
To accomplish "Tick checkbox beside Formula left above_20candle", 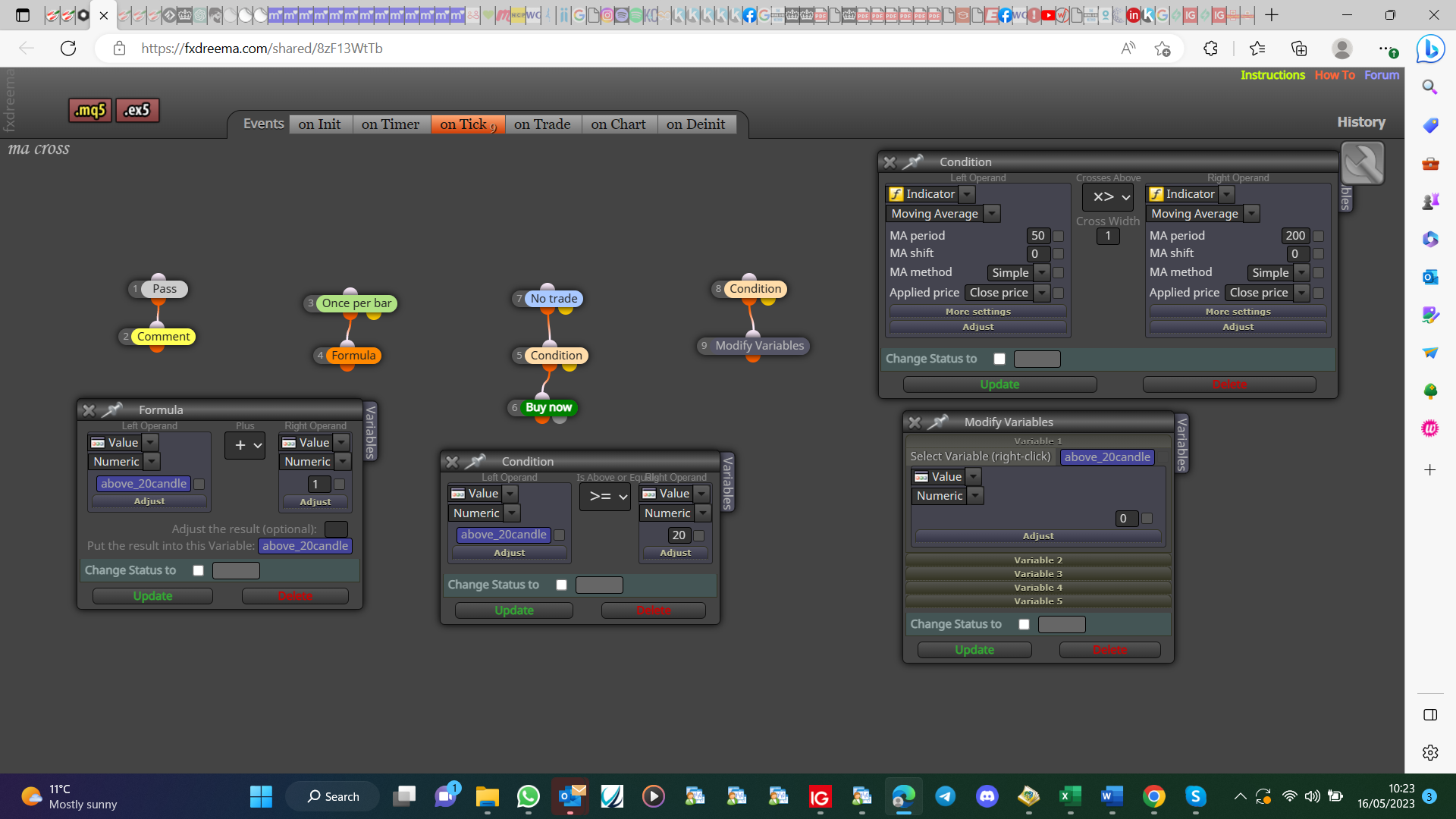I will click(199, 485).
